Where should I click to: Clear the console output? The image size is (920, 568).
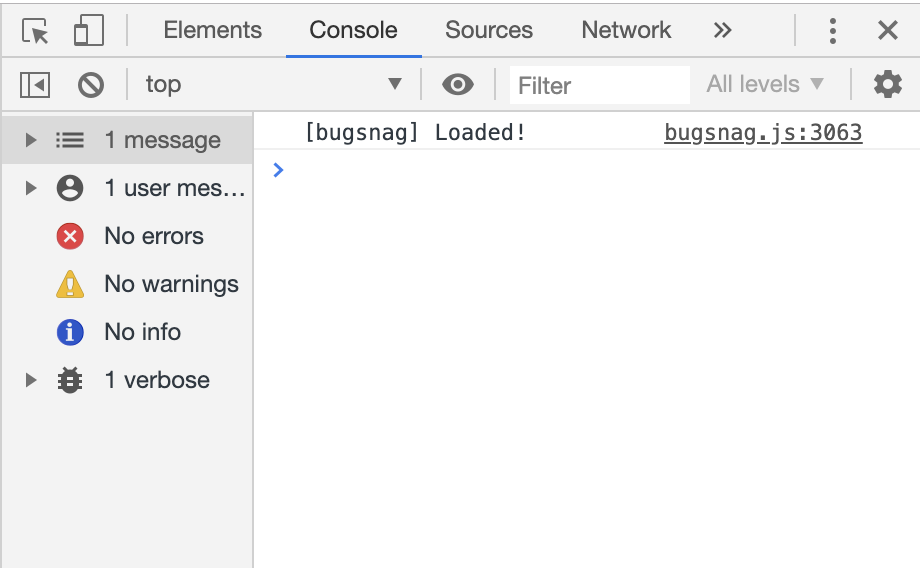coord(91,85)
